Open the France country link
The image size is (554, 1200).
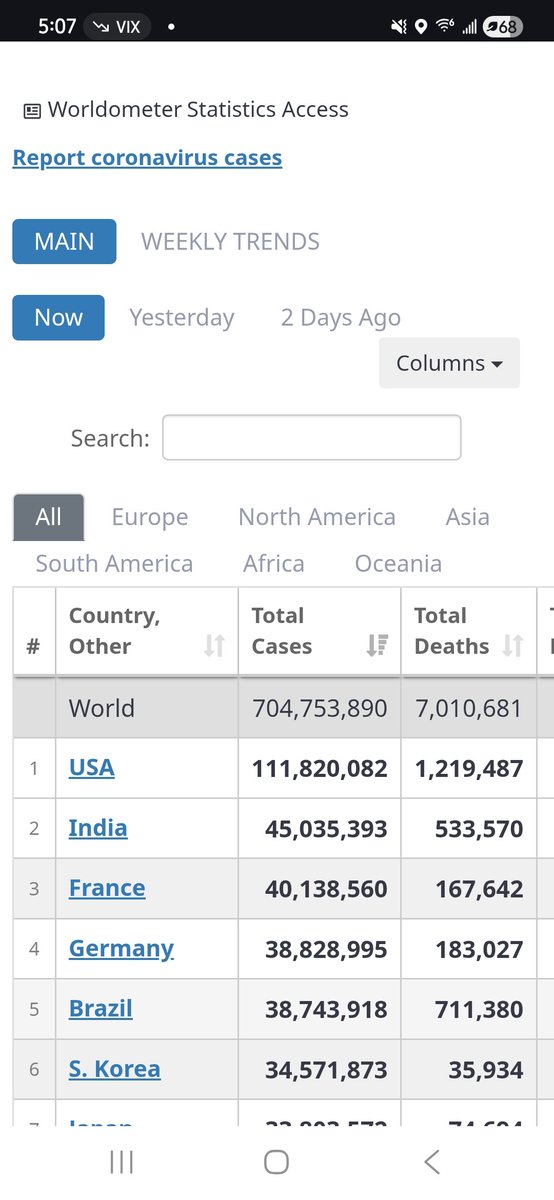point(107,888)
